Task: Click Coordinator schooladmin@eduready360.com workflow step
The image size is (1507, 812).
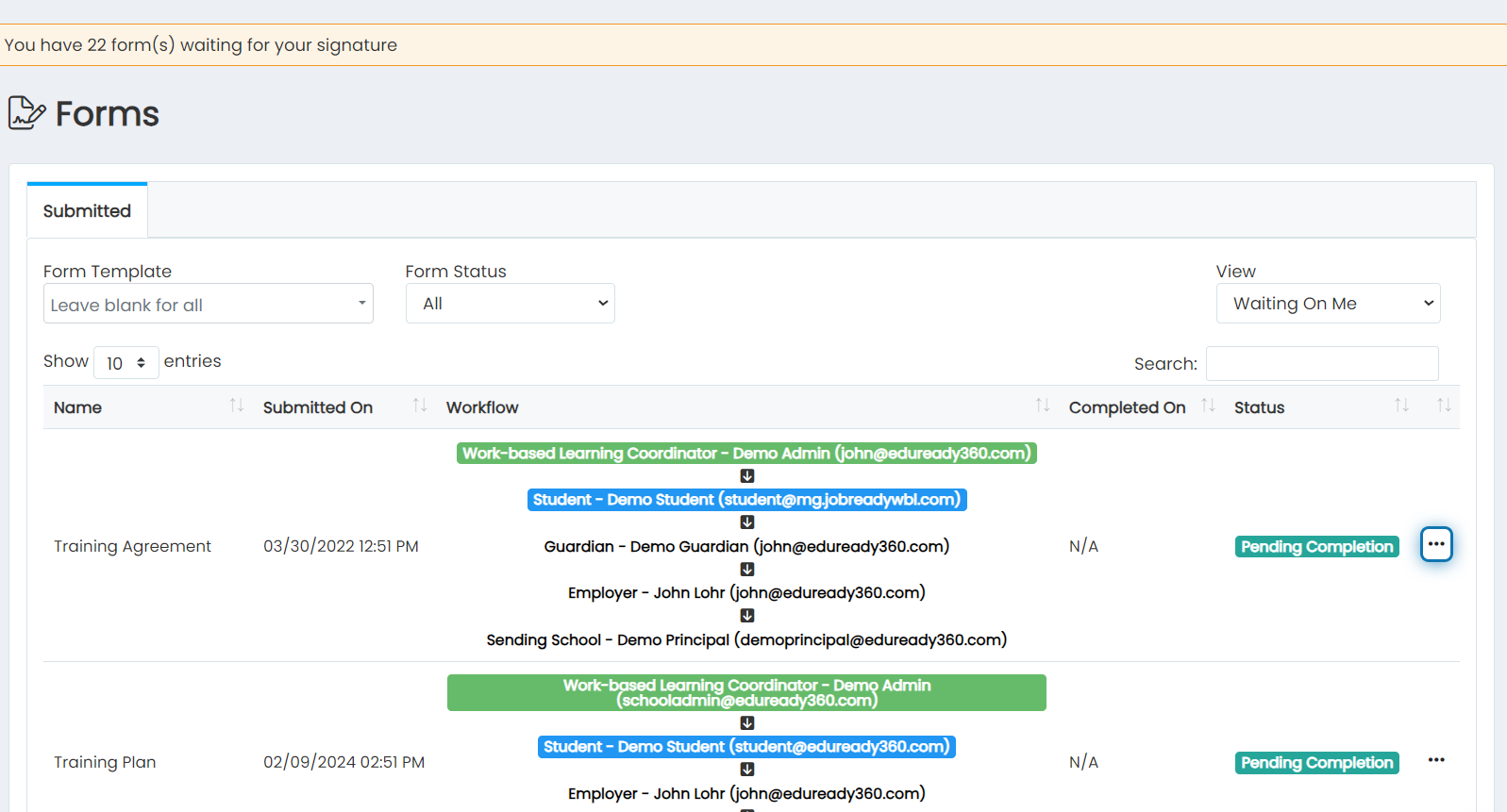Action: pos(746,693)
